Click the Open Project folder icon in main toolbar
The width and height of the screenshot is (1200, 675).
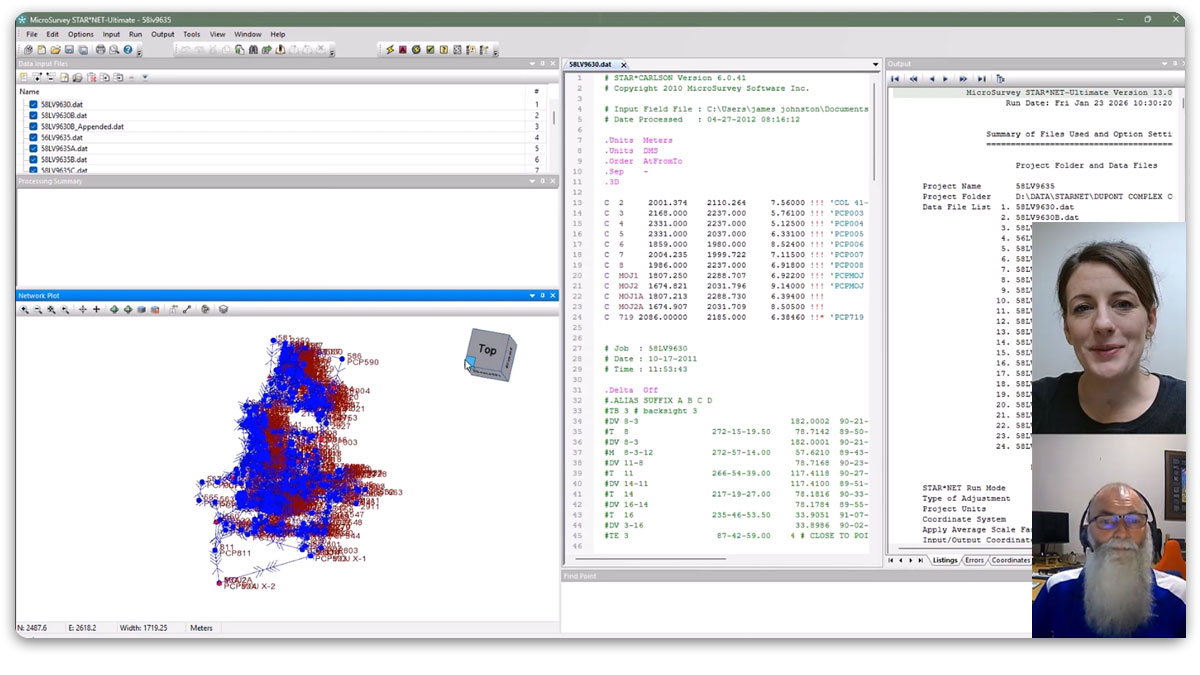(56, 50)
